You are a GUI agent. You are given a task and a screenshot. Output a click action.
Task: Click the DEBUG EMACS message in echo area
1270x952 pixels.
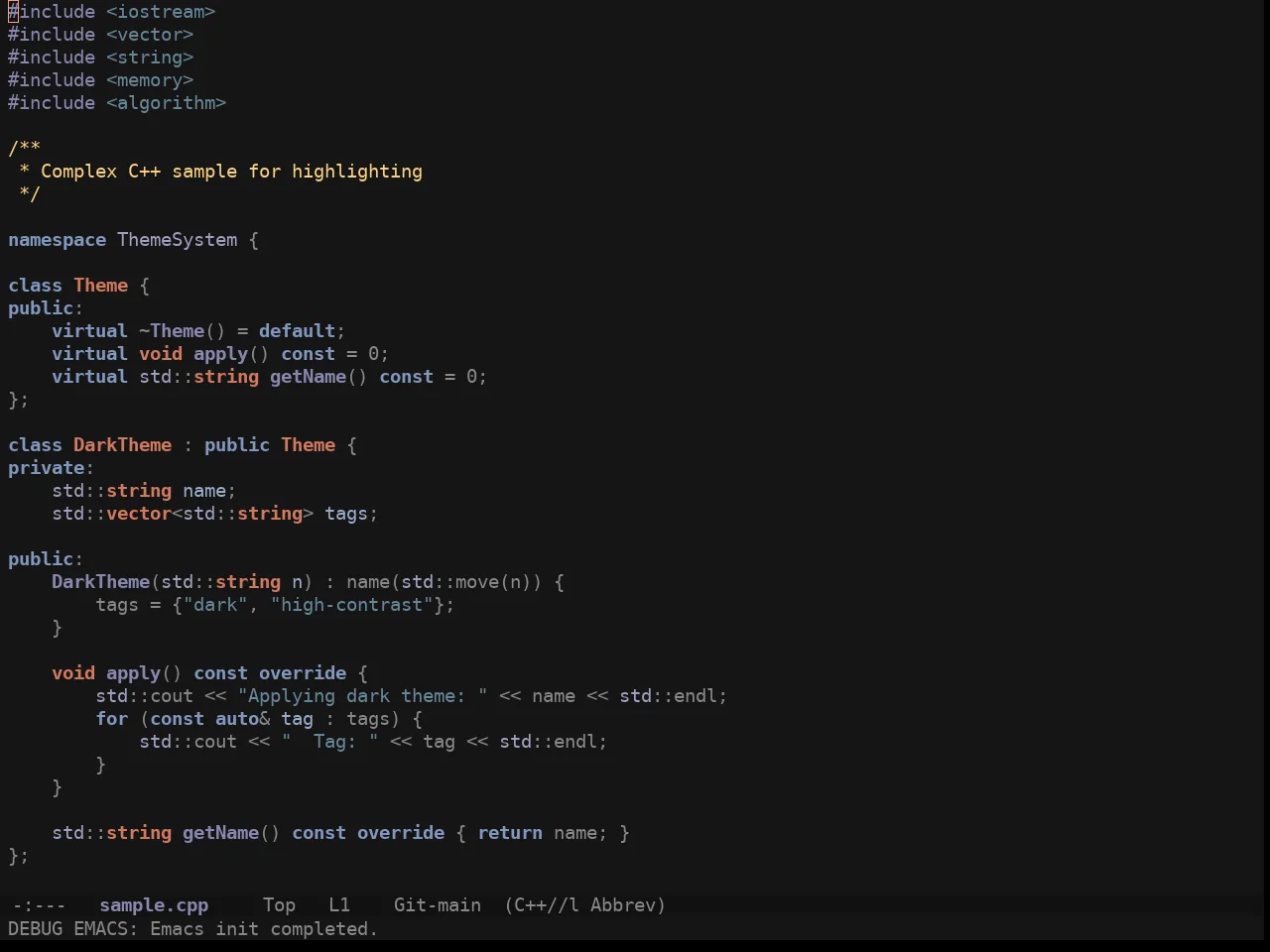pos(193,929)
